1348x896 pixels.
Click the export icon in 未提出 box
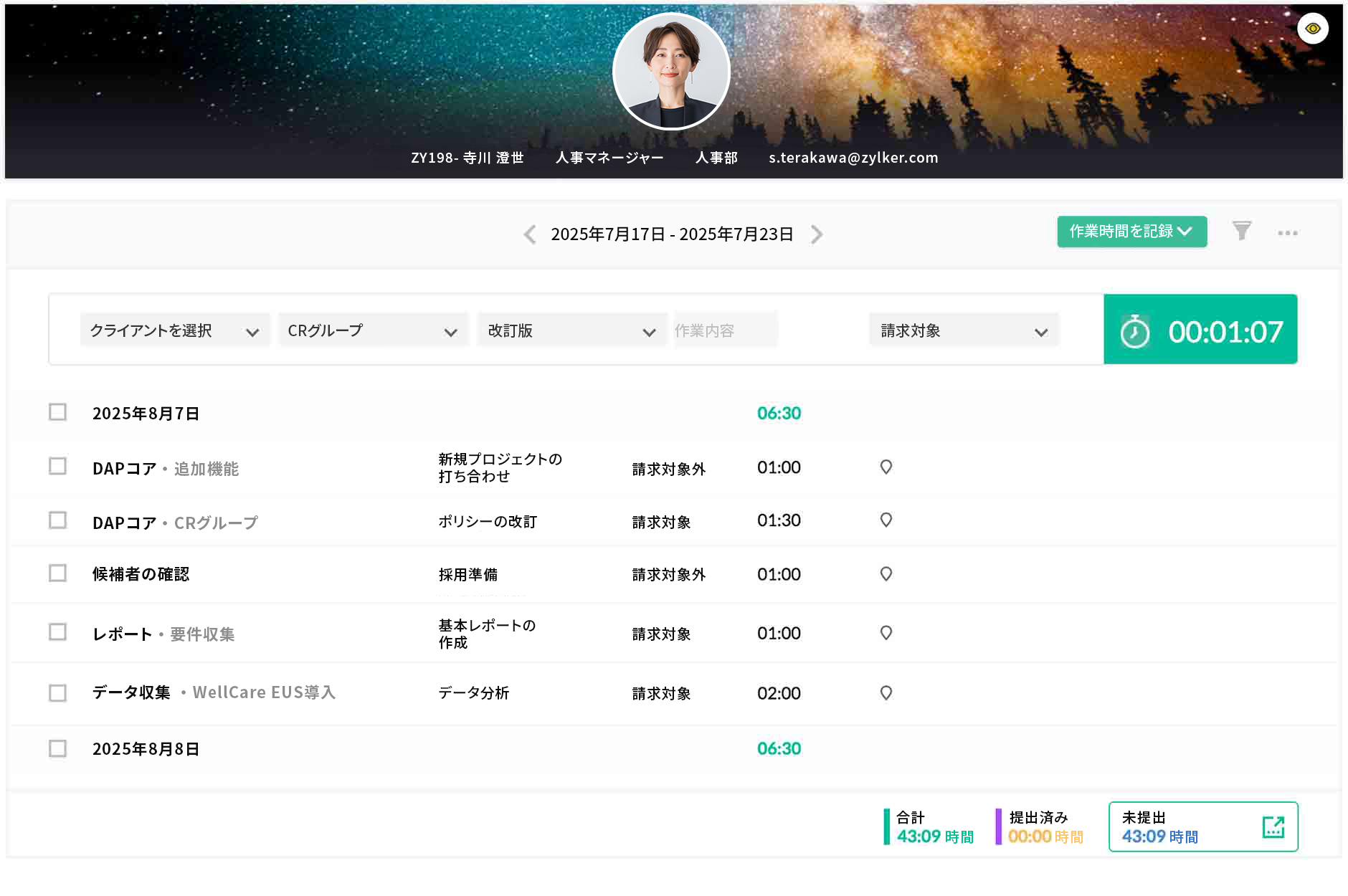coord(1273,826)
